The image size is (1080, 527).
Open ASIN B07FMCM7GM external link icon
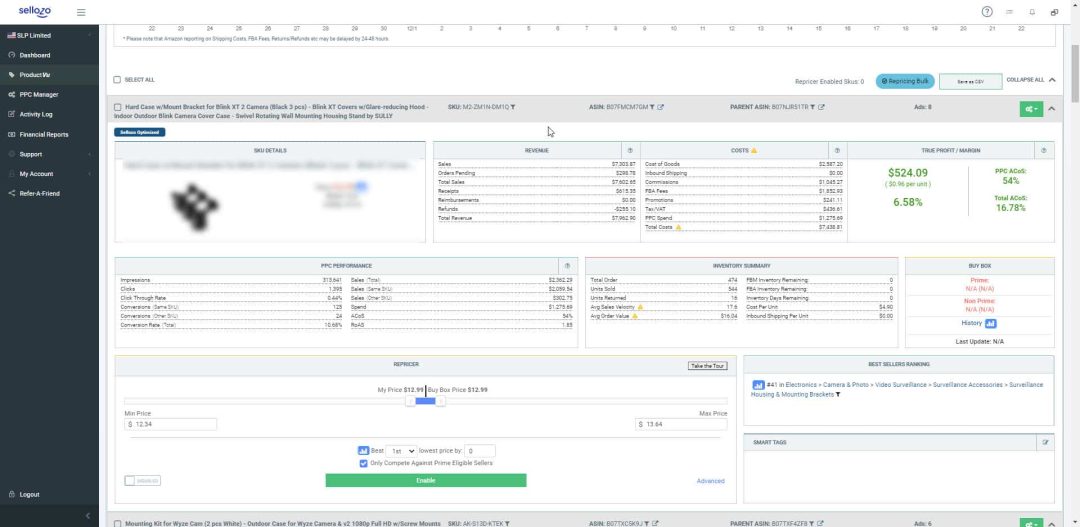(x=661, y=107)
